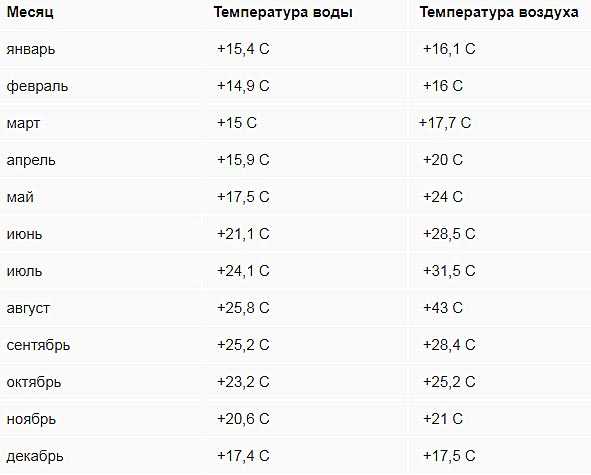Click the март month cell
Viewport: 591px width, 475px height.
tap(23, 123)
